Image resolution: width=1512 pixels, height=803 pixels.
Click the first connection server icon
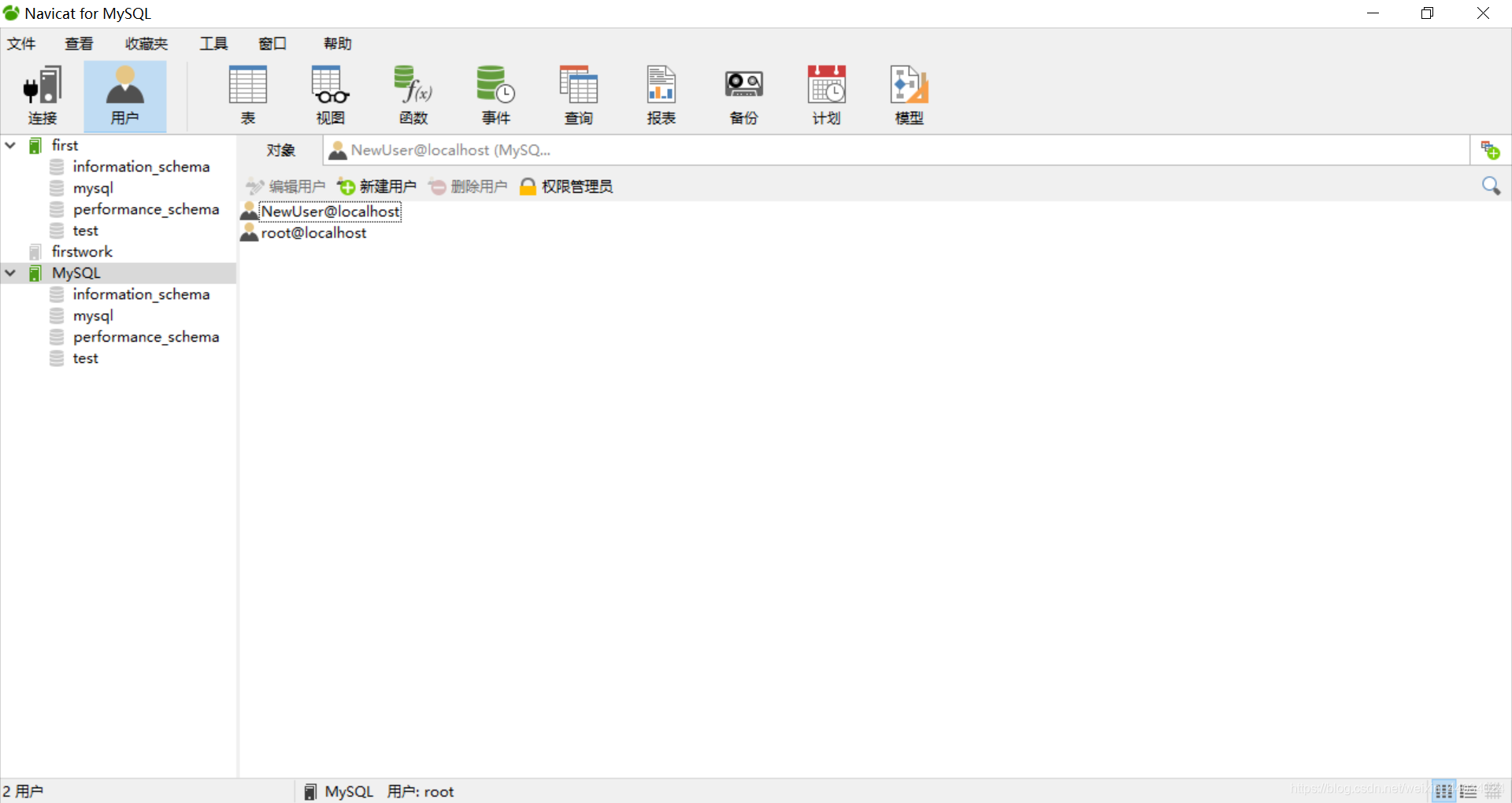(x=35, y=146)
